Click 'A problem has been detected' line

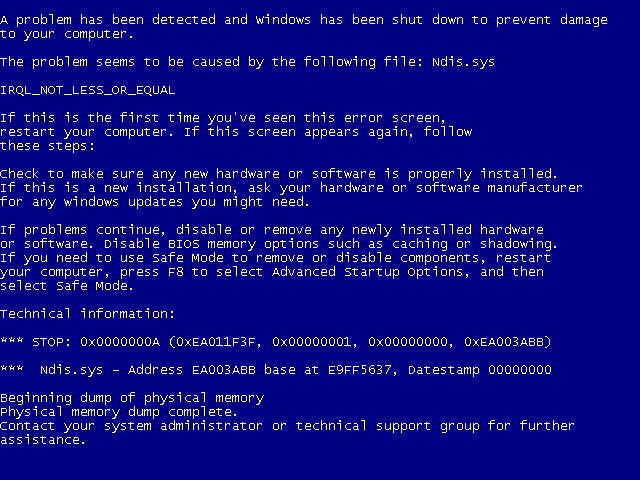point(304,20)
